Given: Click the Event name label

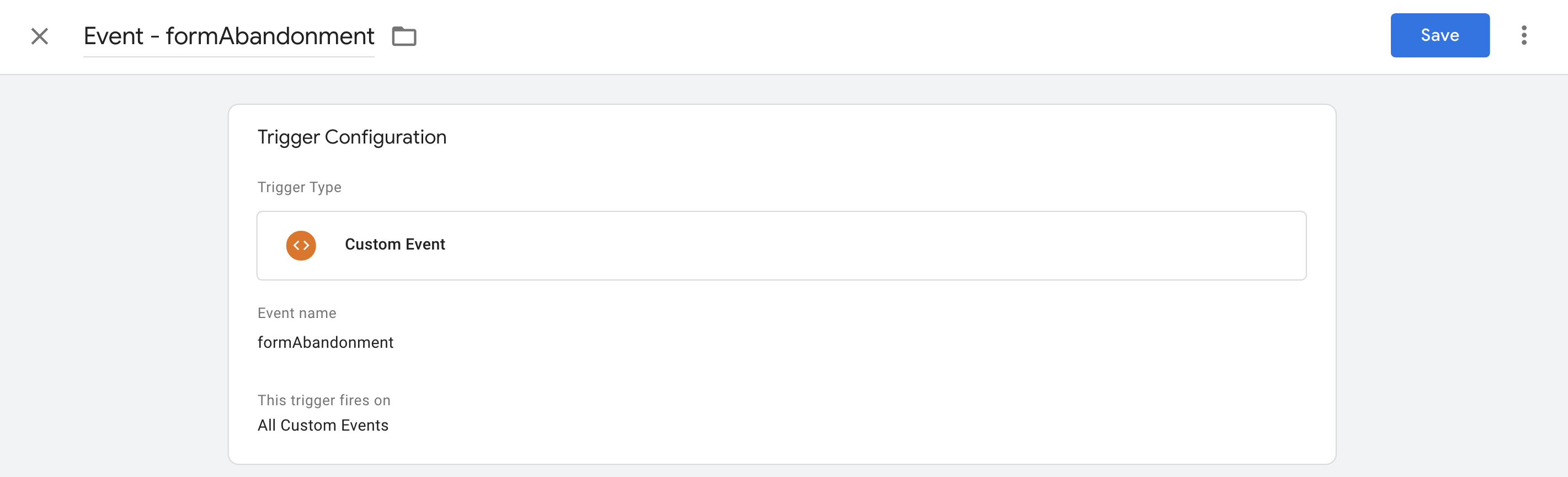Looking at the screenshot, I should pyautogui.click(x=296, y=313).
